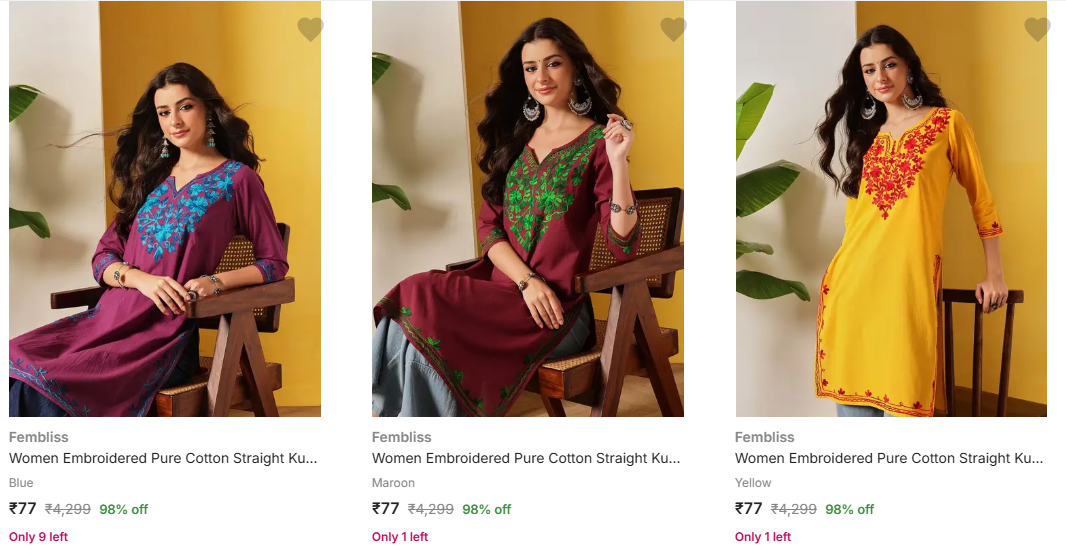
Task: Open the yellow kurta with red embroidery image
Action: point(891,220)
